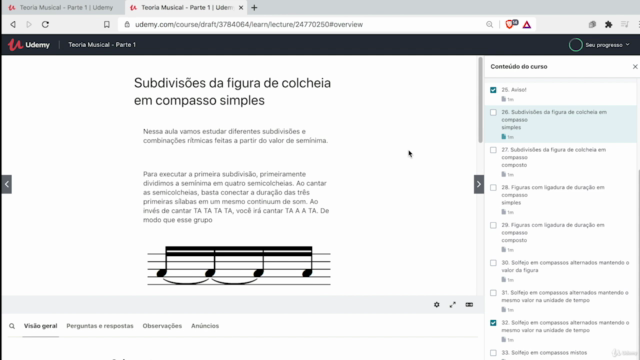Open lecture 31 mesmo valor na unidade
The image size is (640, 360).
pos(561,300)
